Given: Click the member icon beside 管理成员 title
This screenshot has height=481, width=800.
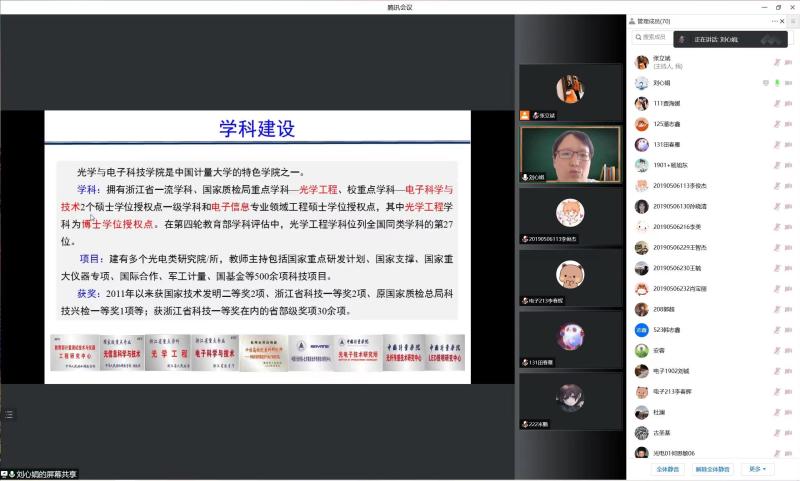Looking at the screenshot, I should [631, 21].
